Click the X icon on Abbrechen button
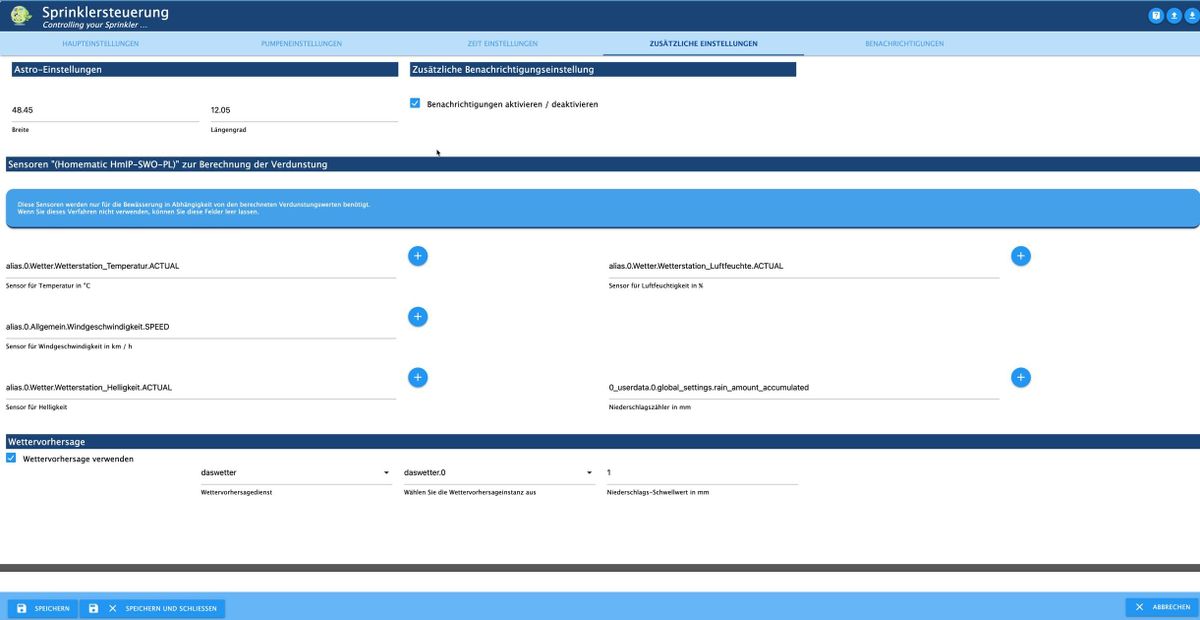The height and width of the screenshot is (620, 1200). pyautogui.click(x=1139, y=607)
